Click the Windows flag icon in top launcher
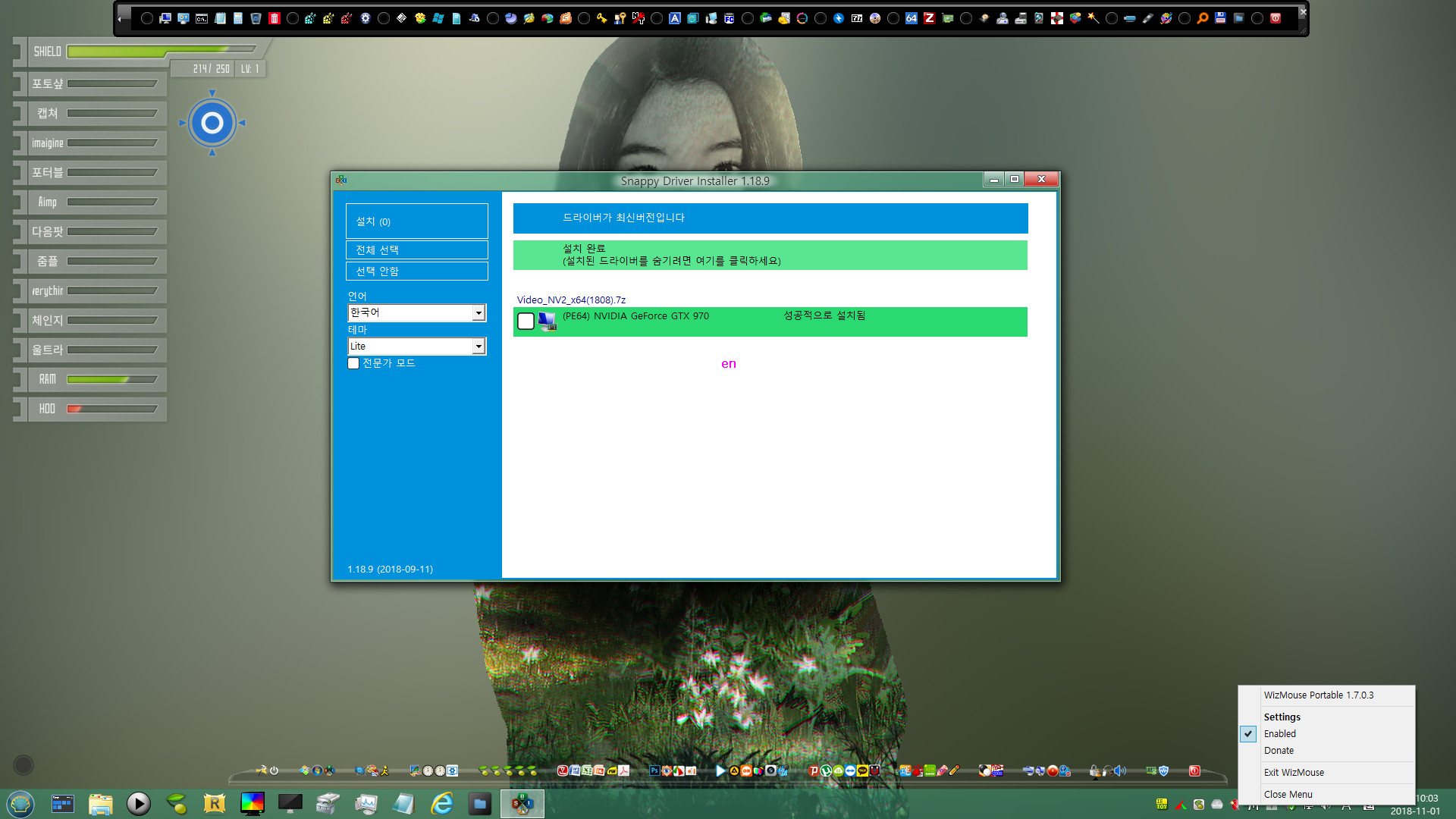The image size is (1456, 819). (x=438, y=18)
